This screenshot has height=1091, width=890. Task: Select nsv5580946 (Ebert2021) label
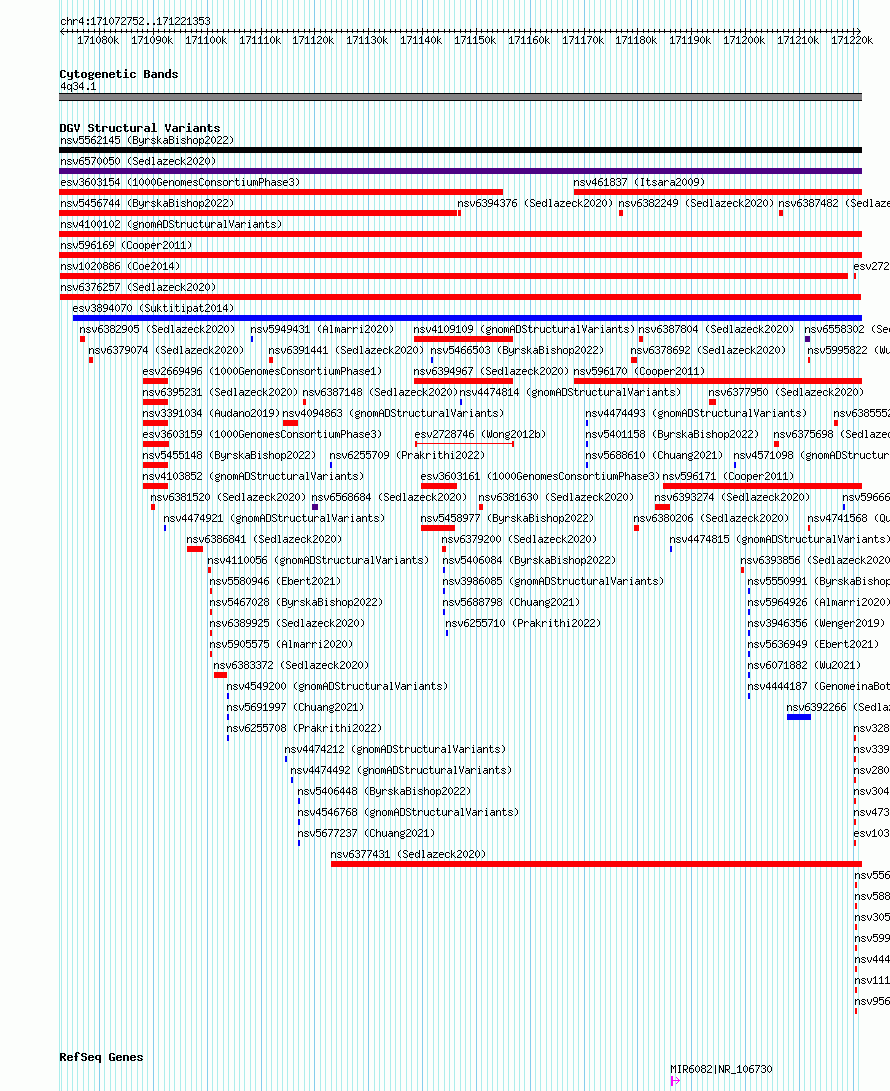(x=276, y=580)
